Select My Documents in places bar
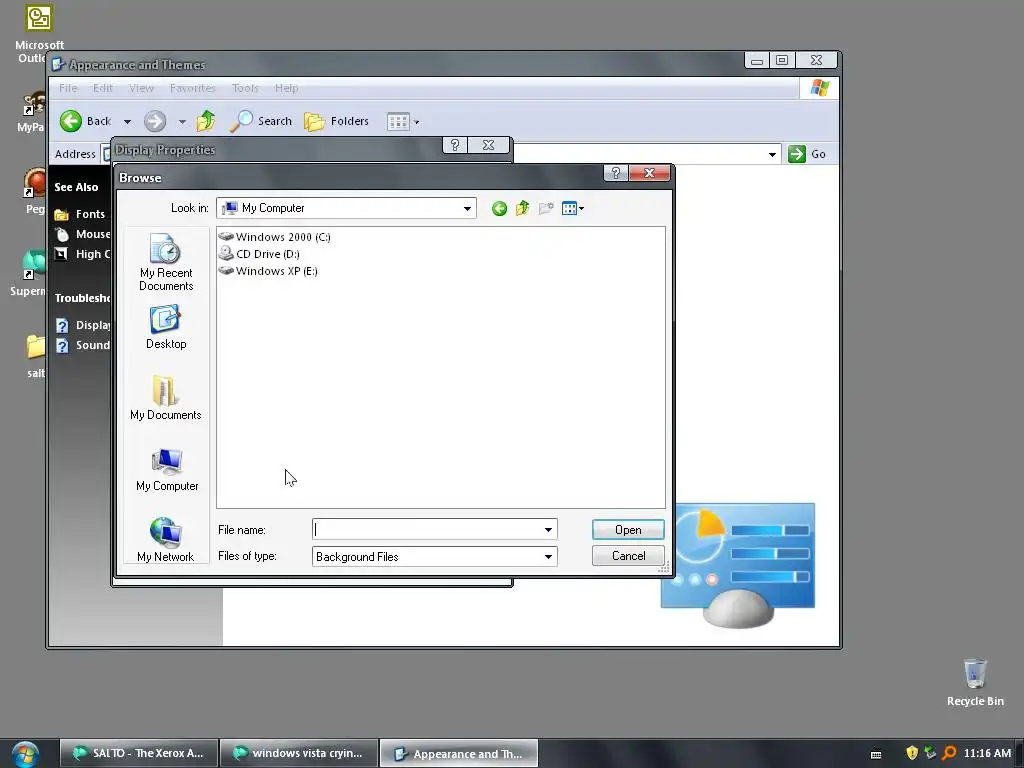The image size is (1024, 768). [166, 398]
